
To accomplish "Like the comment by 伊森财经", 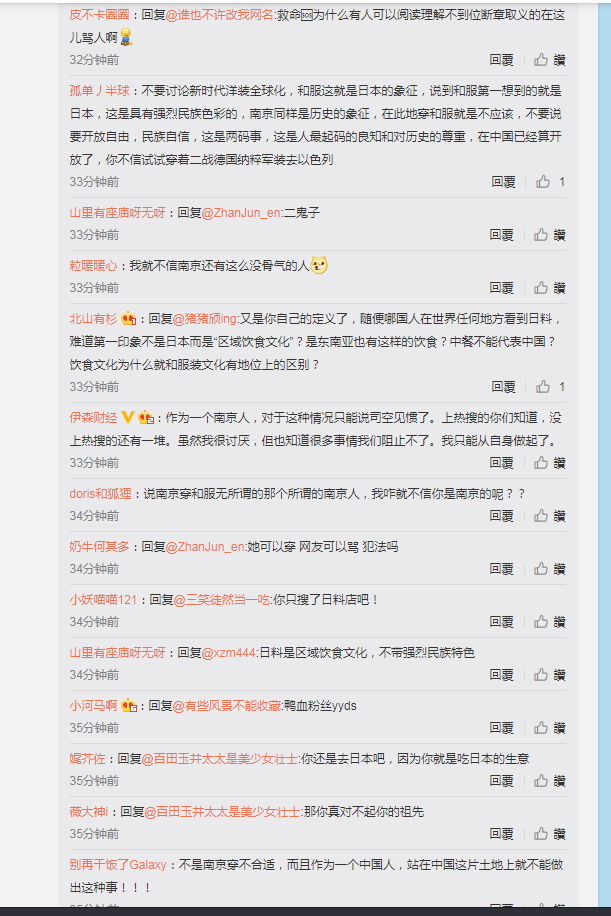I will (549, 463).
